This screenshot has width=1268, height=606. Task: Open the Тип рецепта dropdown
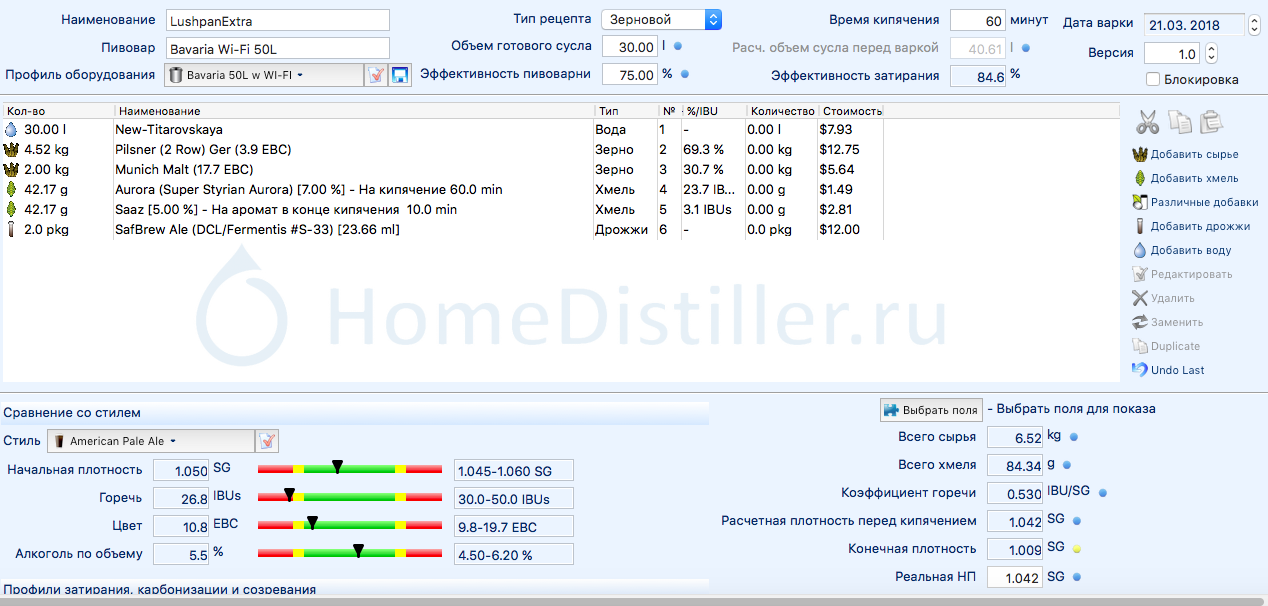pos(661,19)
